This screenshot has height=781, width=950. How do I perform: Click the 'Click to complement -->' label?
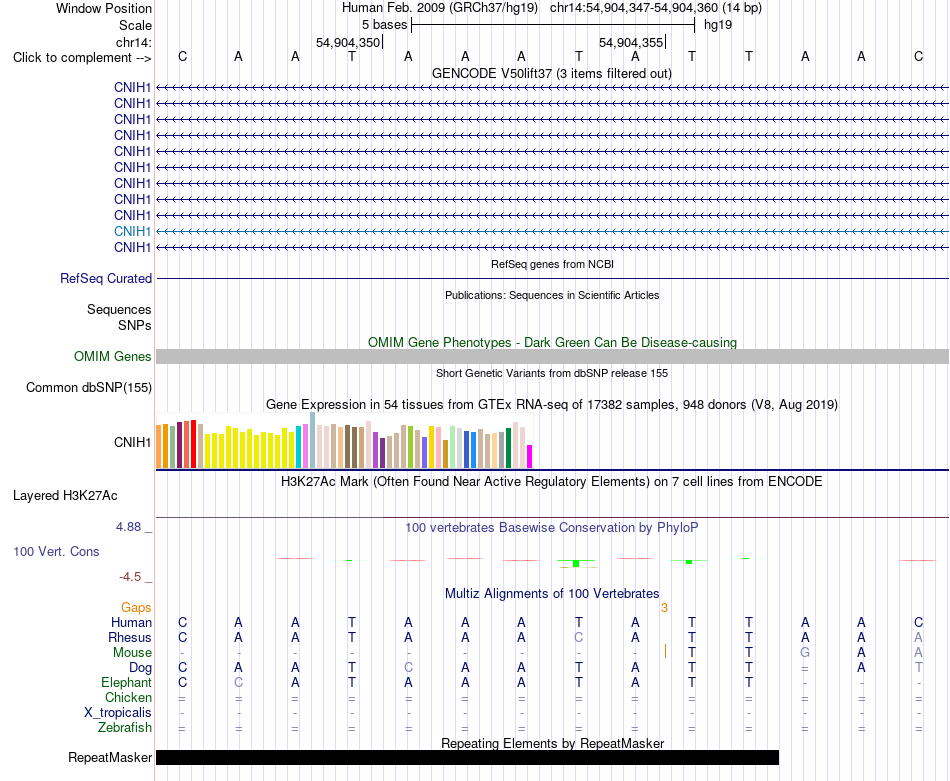pyautogui.click(x=82, y=58)
